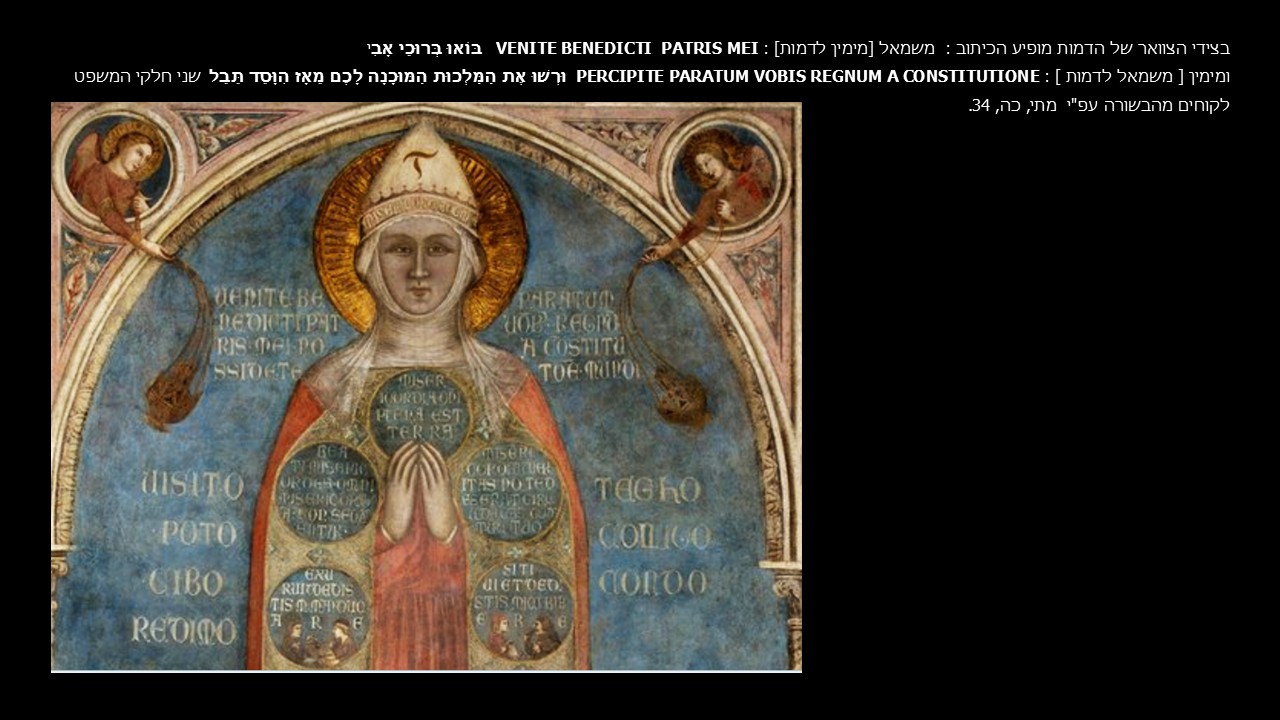This screenshot has width=1280, height=720.
Task: Click the word CIBO in the fresco
Action: pos(187,583)
